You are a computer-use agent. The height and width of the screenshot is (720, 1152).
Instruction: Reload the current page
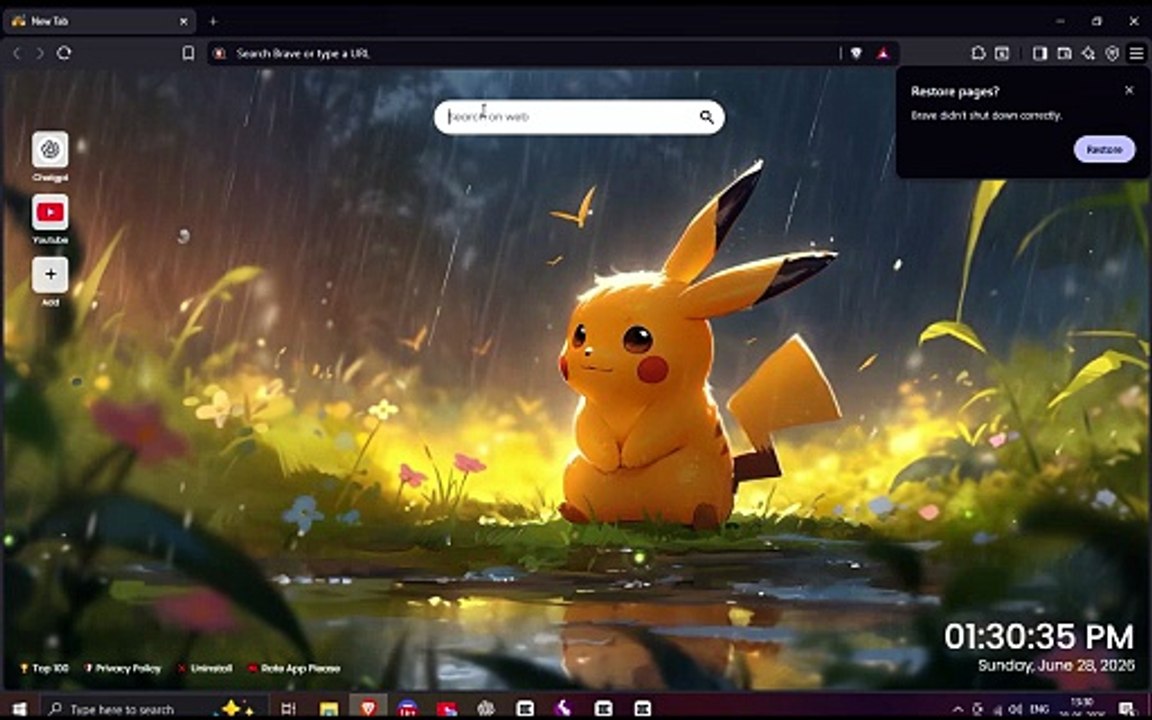pos(64,53)
